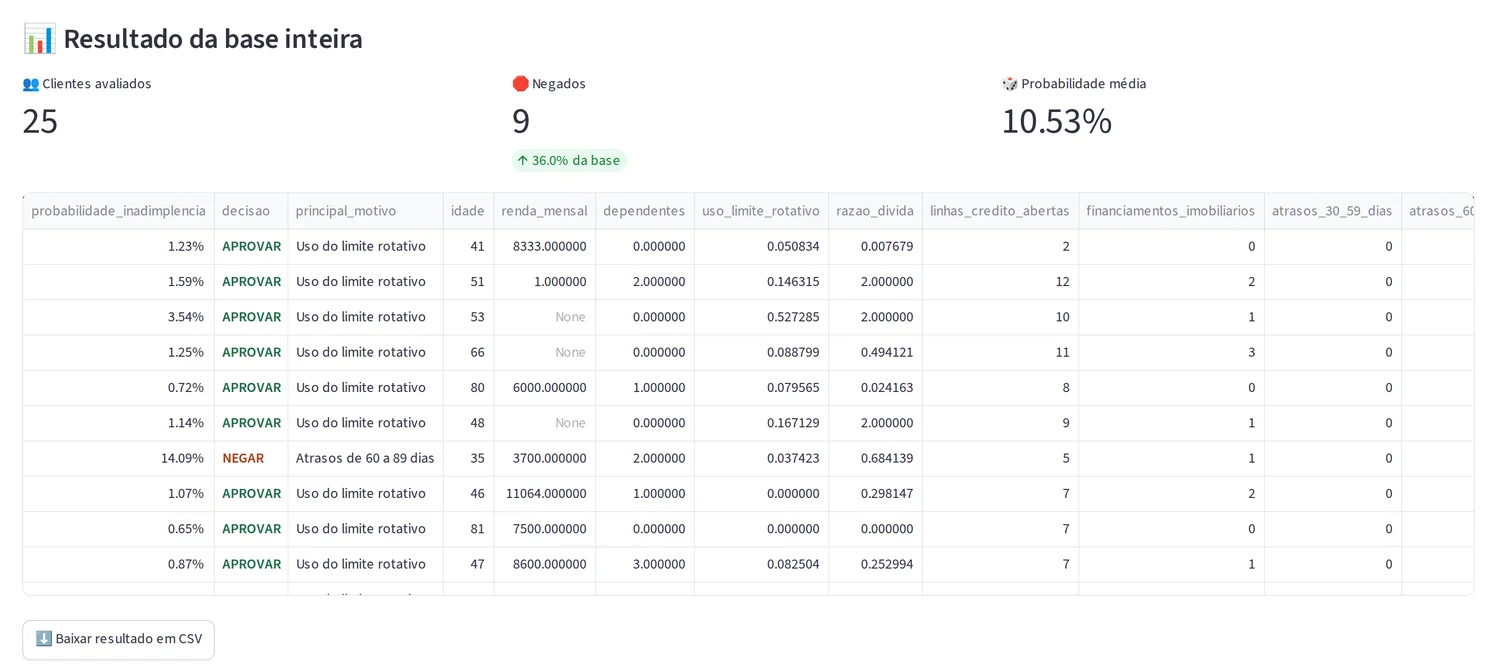The image size is (1500, 671).
Task: Select the Atrasos de 60 a 89 dias cell
Action: click(x=365, y=458)
